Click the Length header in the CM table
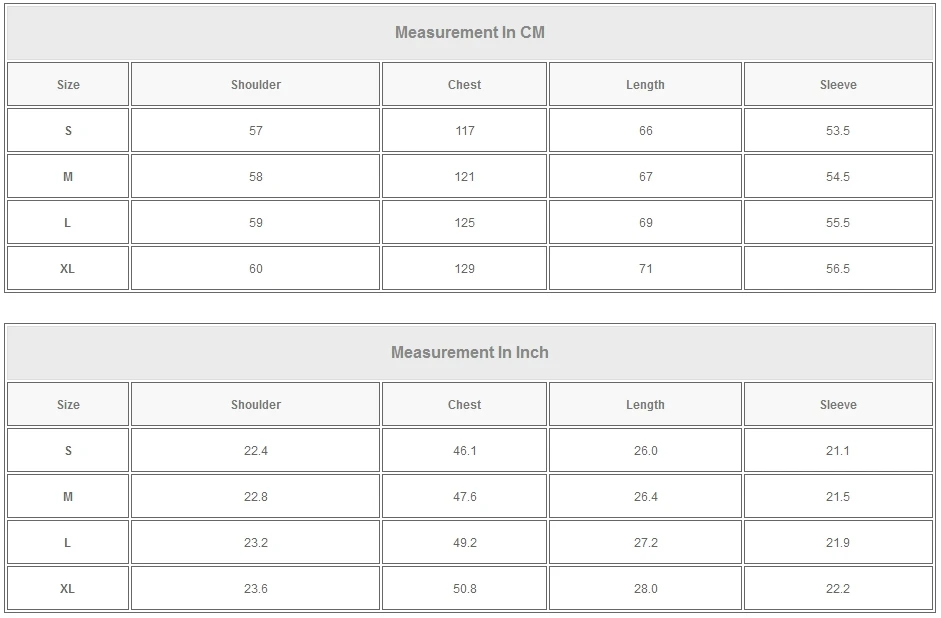 645,85
